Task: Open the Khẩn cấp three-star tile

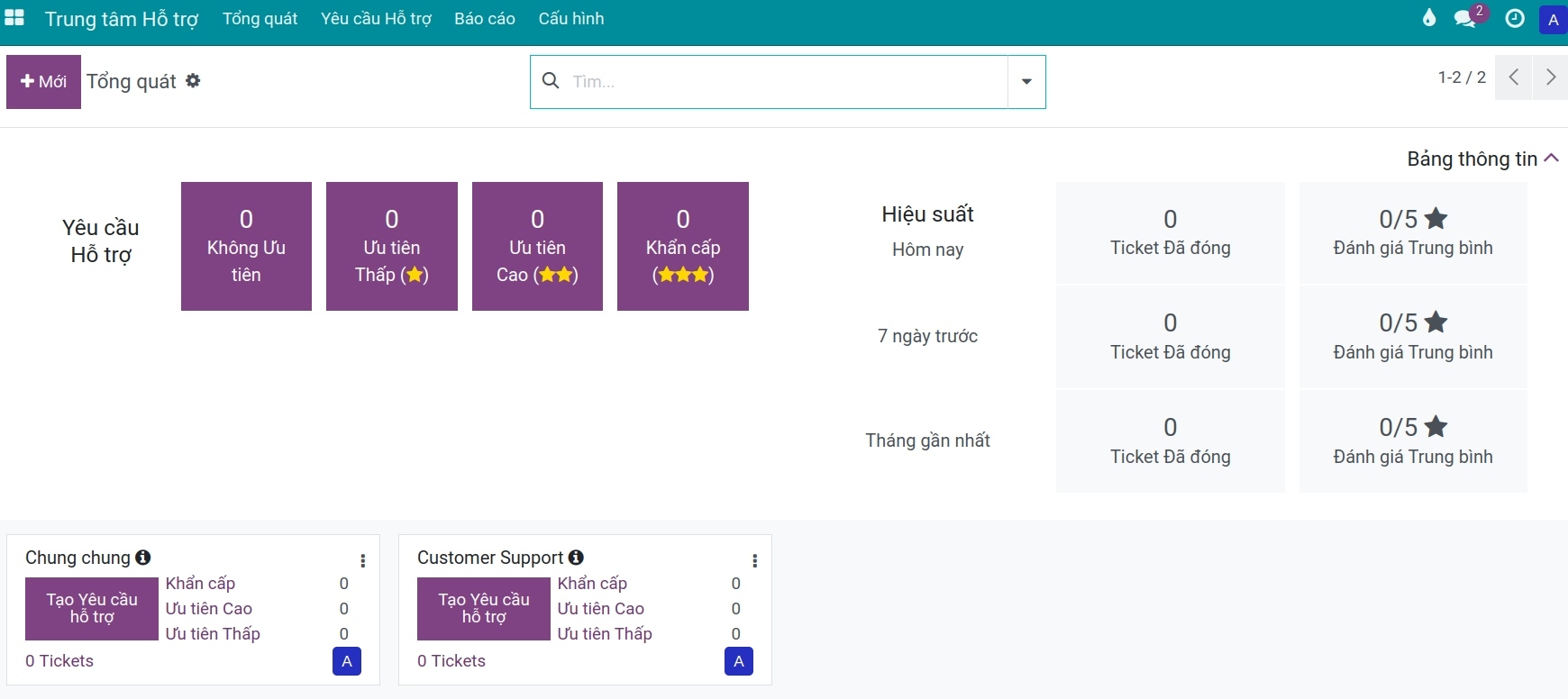Action: [x=683, y=247]
